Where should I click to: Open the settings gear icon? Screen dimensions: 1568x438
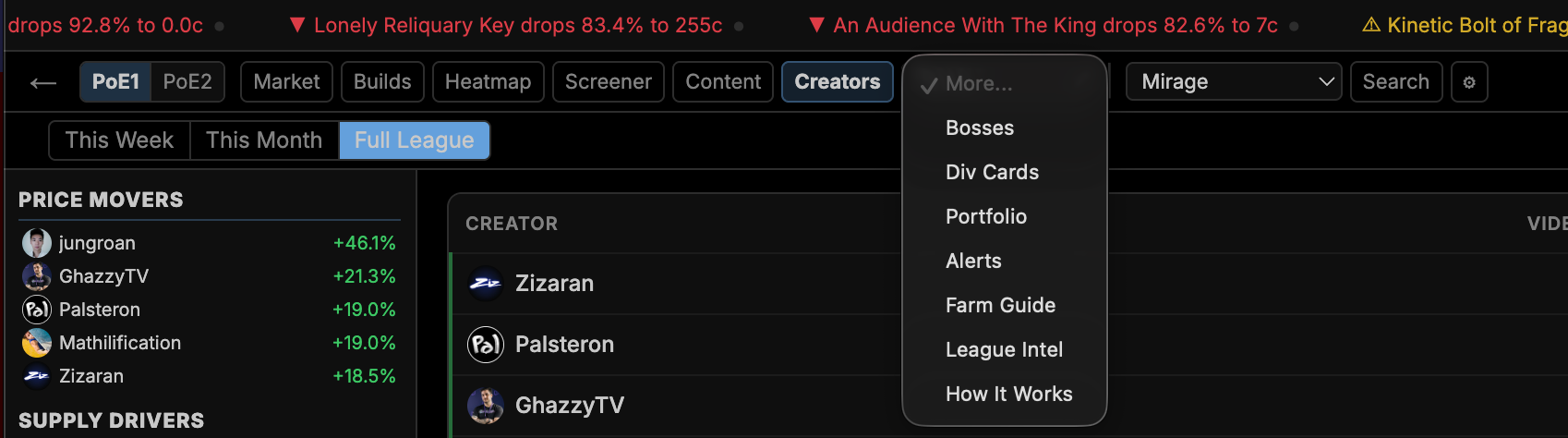[1469, 82]
